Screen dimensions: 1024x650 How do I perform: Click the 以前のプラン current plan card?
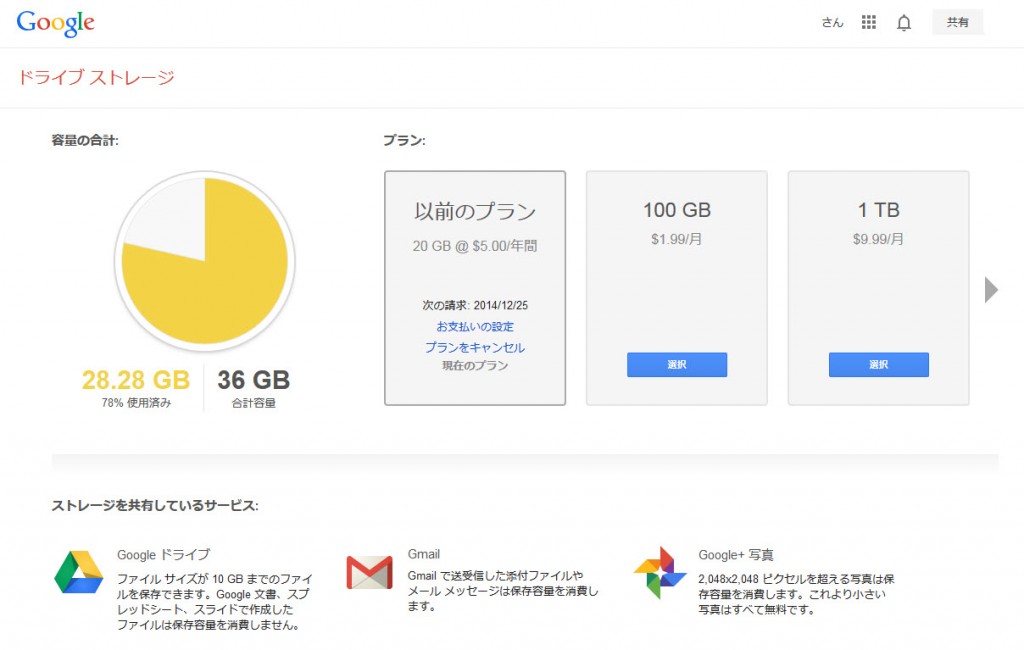[x=475, y=288]
